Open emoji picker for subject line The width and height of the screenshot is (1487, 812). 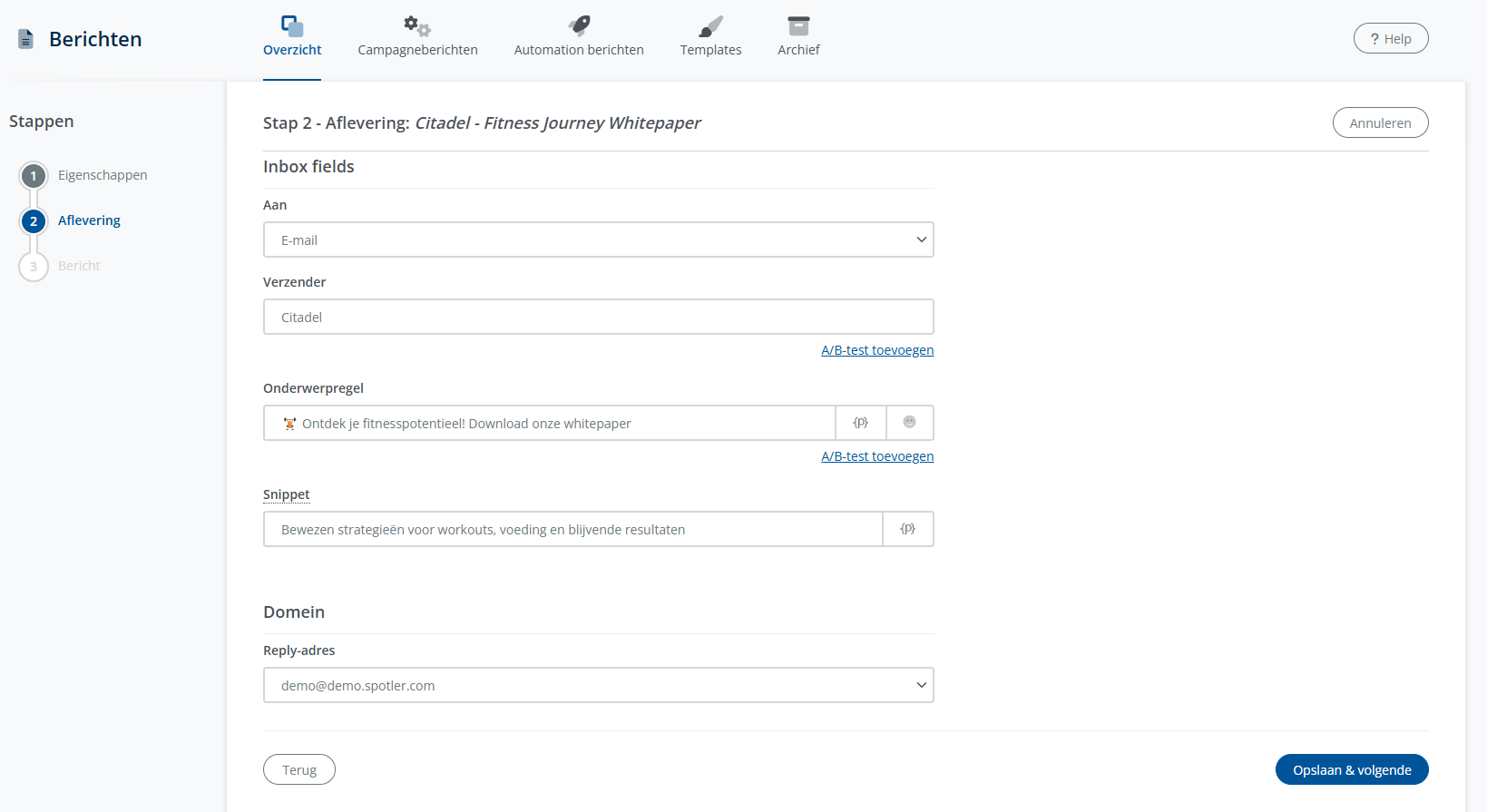point(909,423)
